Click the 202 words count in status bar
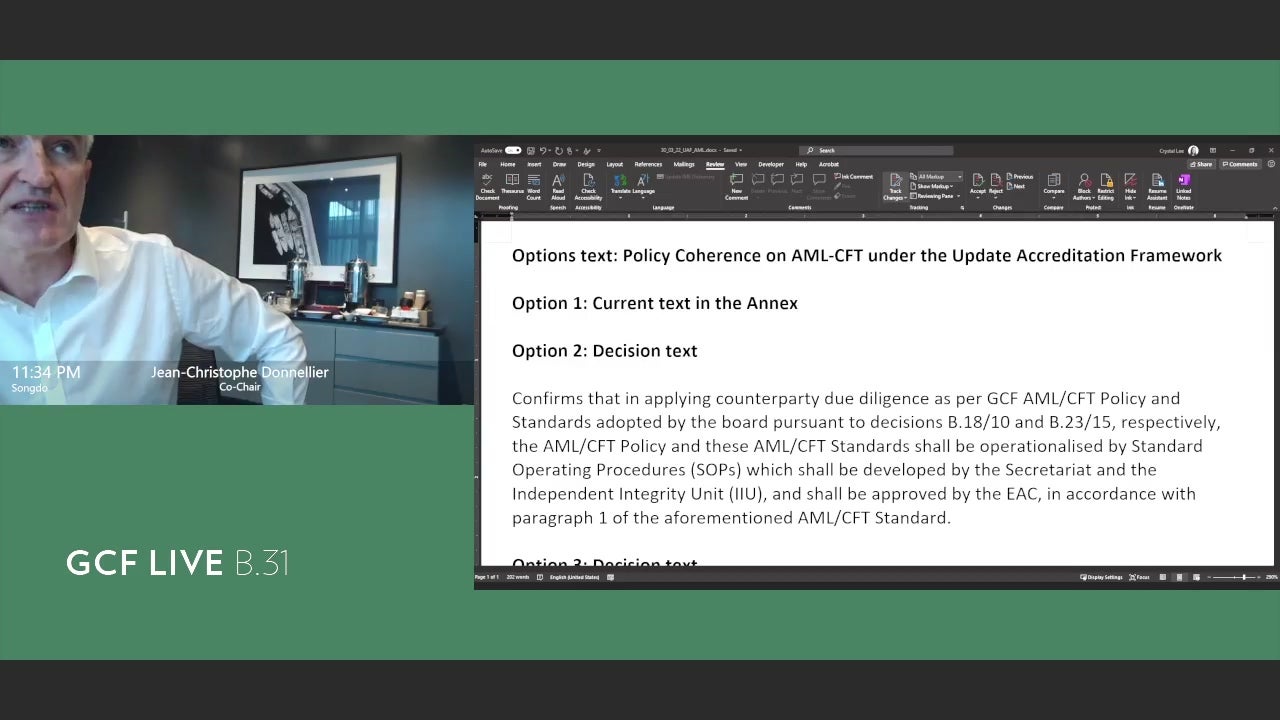Screen dimensions: 1280x720 pos(518,577)
